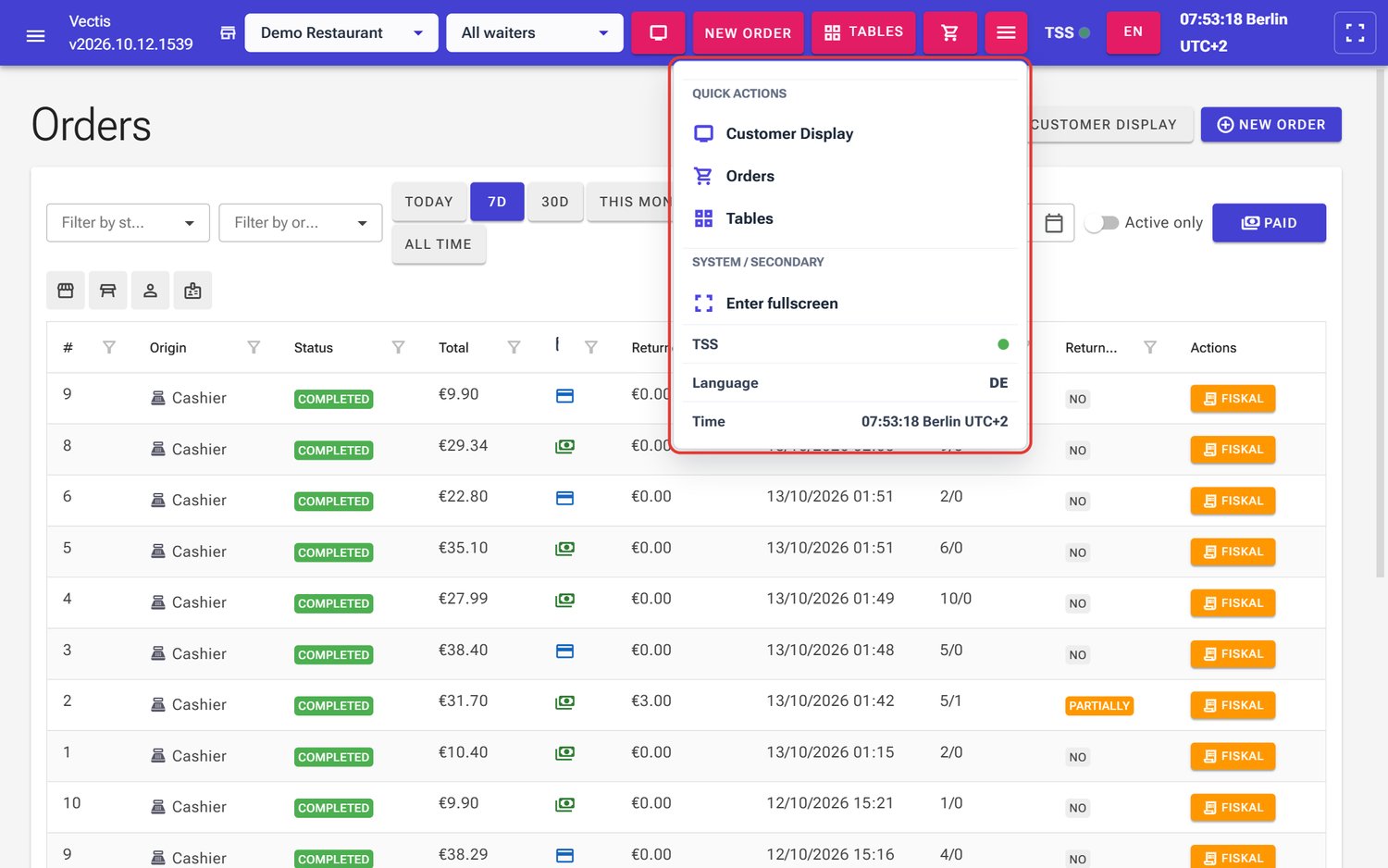Screen dimensions: 1388x868
Task: Click the 13/10/2026 01:42 date cell
Action: [x=830, y=701]
